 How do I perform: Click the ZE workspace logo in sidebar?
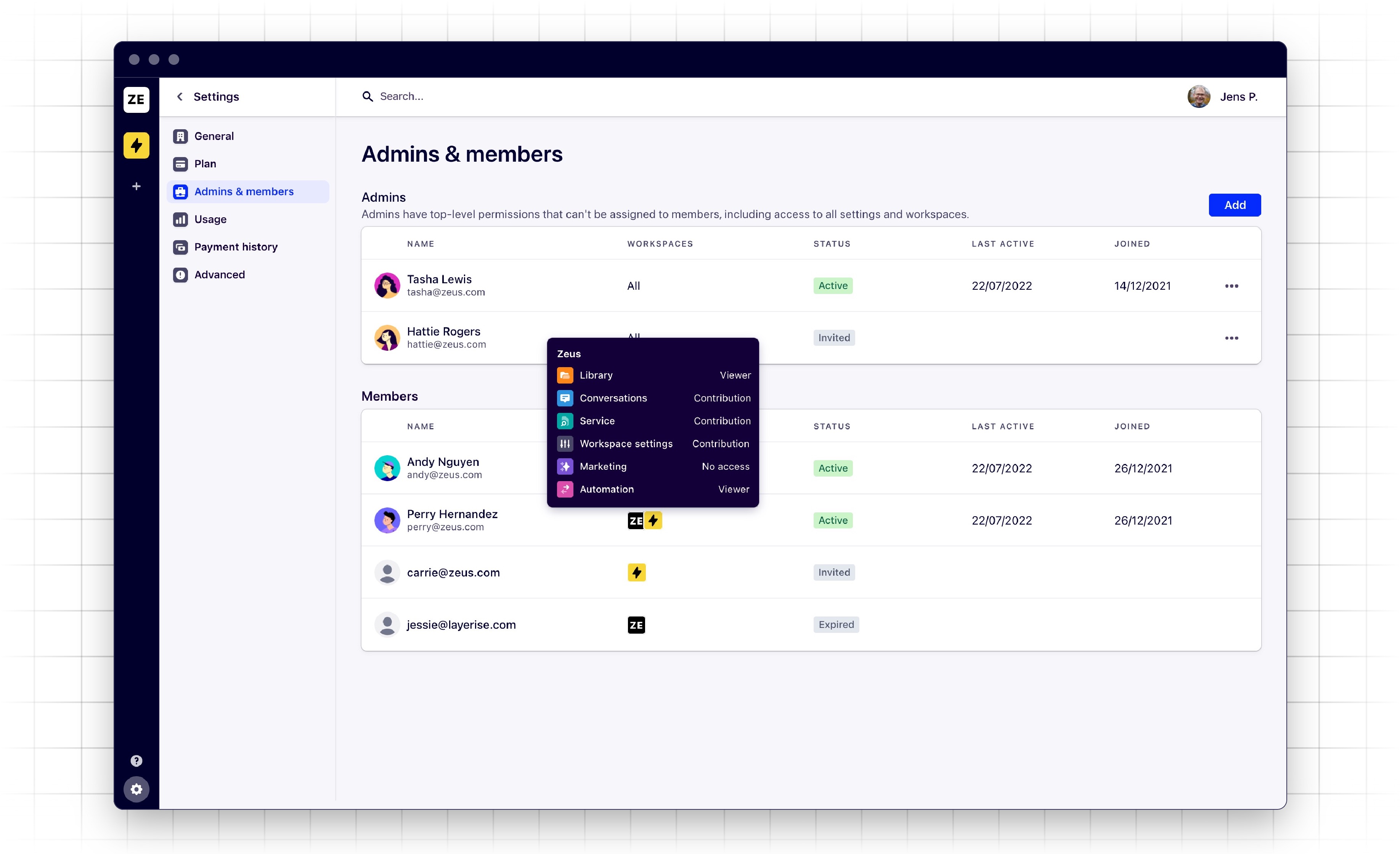136,100
